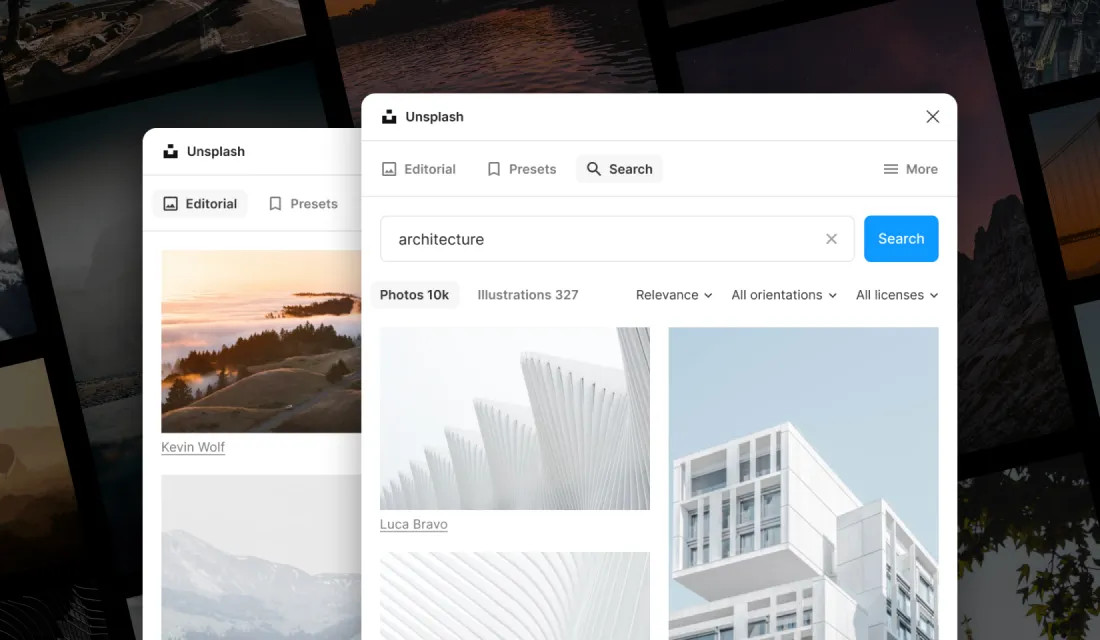
Task: Open Kevin Wolf's photographer profile link
Action: coord(193,447)
